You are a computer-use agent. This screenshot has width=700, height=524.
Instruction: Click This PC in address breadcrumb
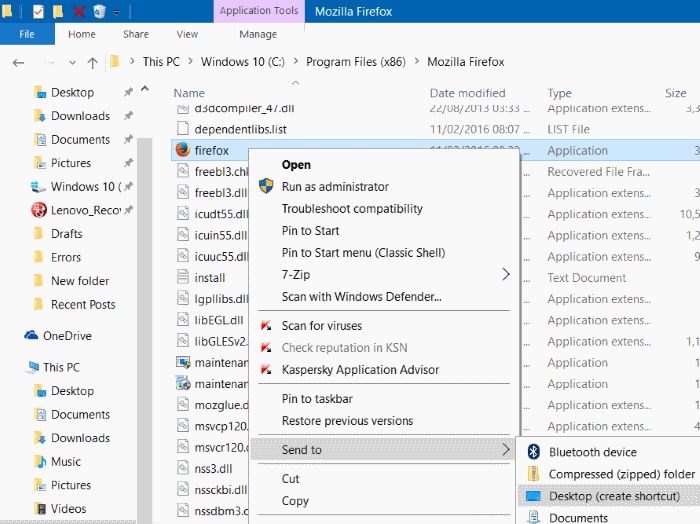click(x=161, y=62)
